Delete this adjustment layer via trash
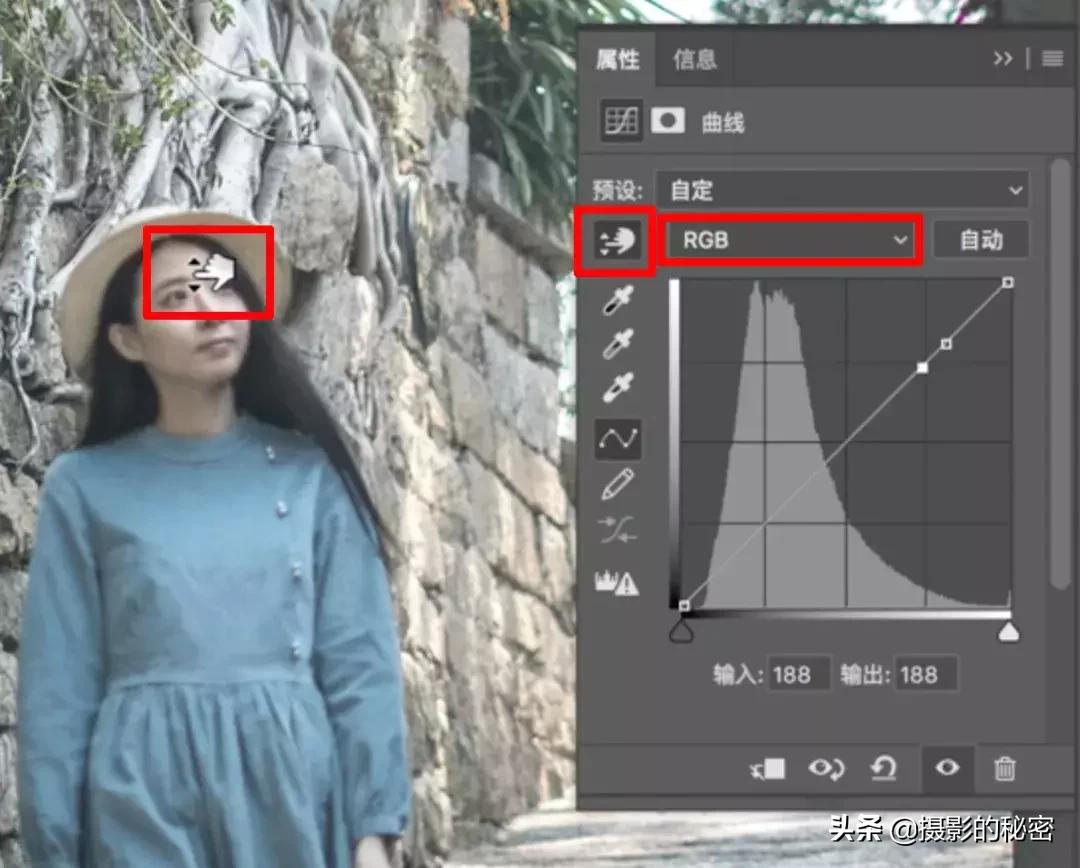This screenshot has width=1080, height=868. (x=1004, y=768)
